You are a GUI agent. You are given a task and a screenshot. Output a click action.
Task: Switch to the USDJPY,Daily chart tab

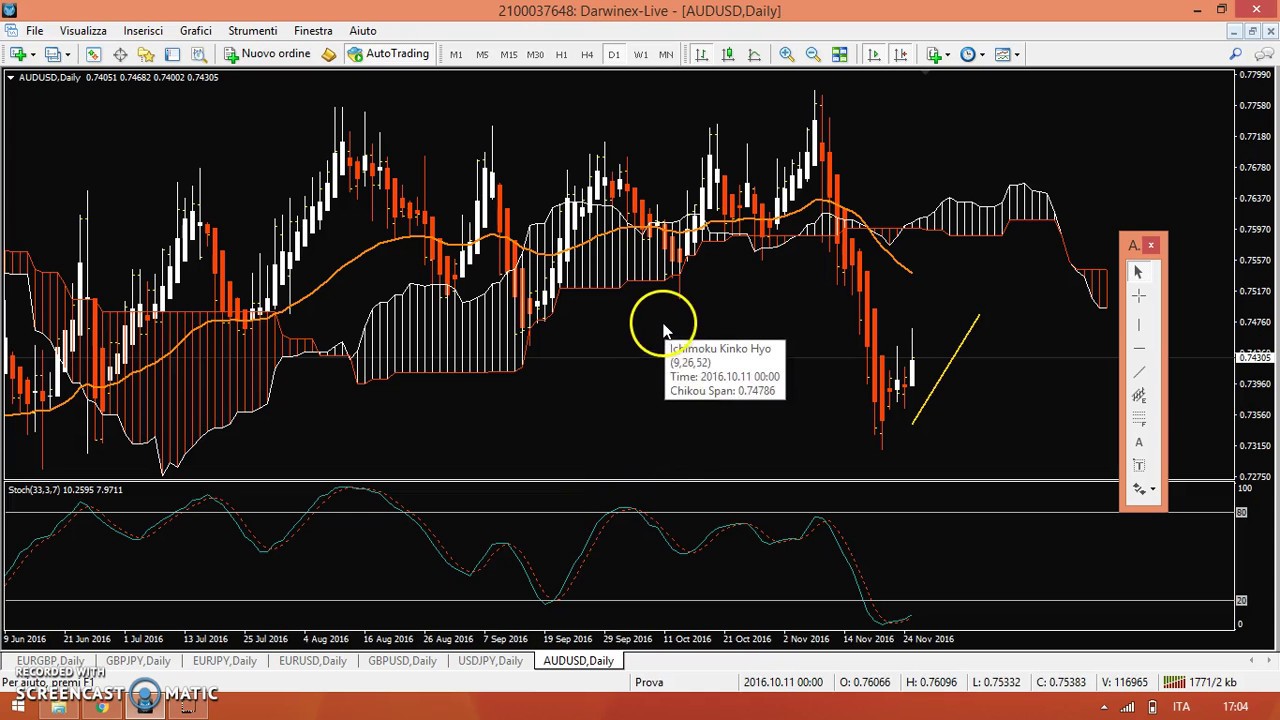490,661
